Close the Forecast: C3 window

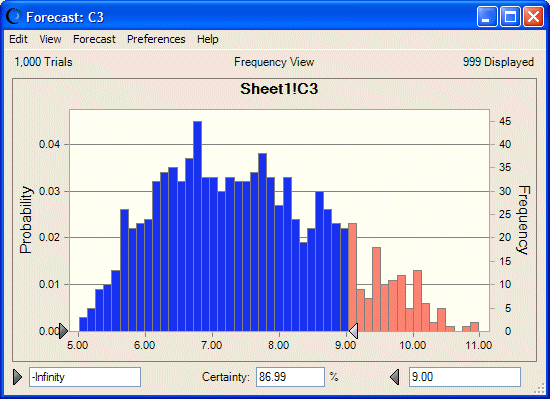[533, 16]
